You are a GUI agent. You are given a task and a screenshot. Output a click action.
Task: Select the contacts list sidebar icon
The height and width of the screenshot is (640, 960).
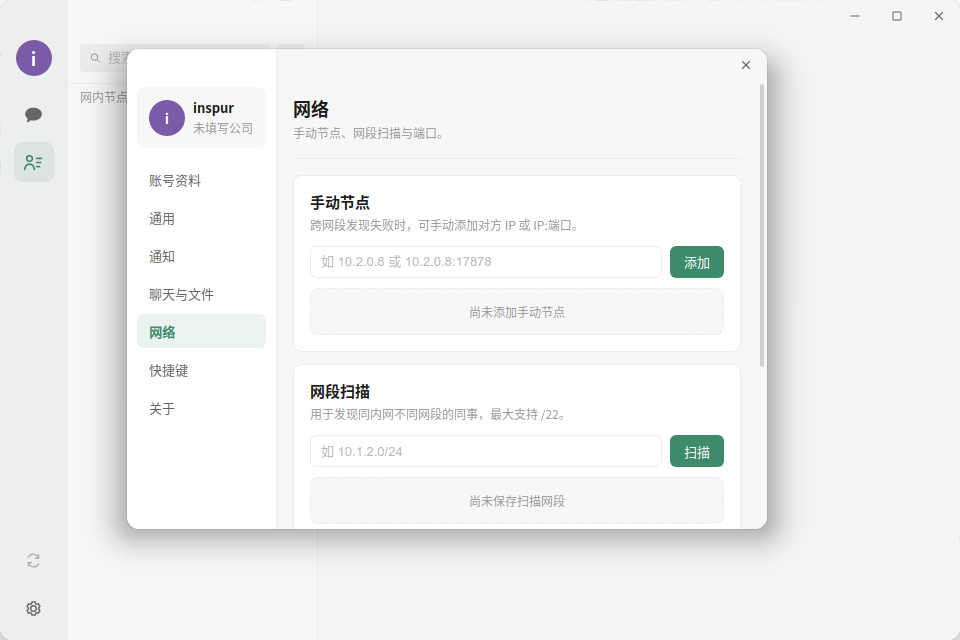pyautogui.click(x=34, y=162)
